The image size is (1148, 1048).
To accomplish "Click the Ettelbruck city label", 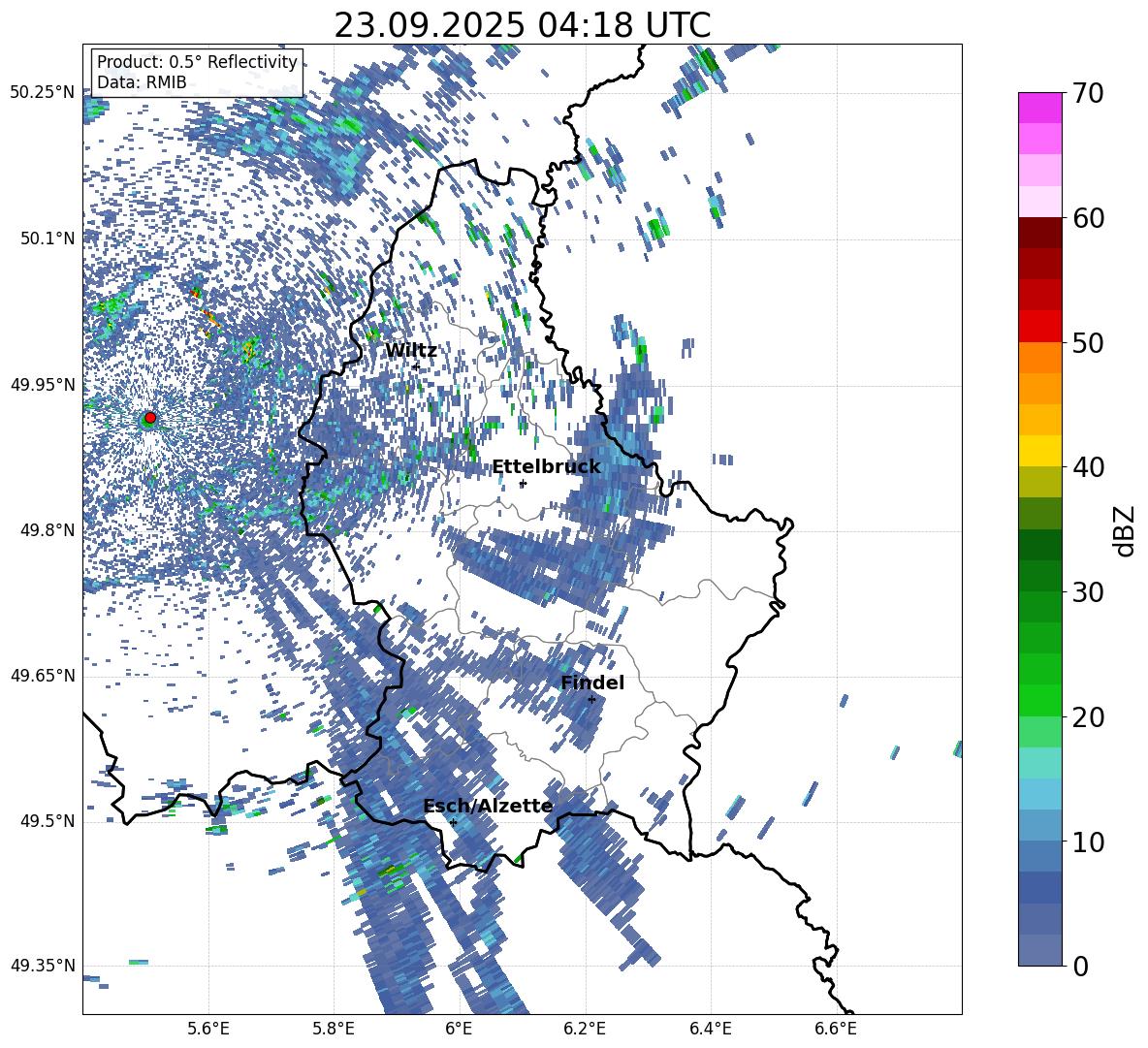I will click(x=546, y=467).
